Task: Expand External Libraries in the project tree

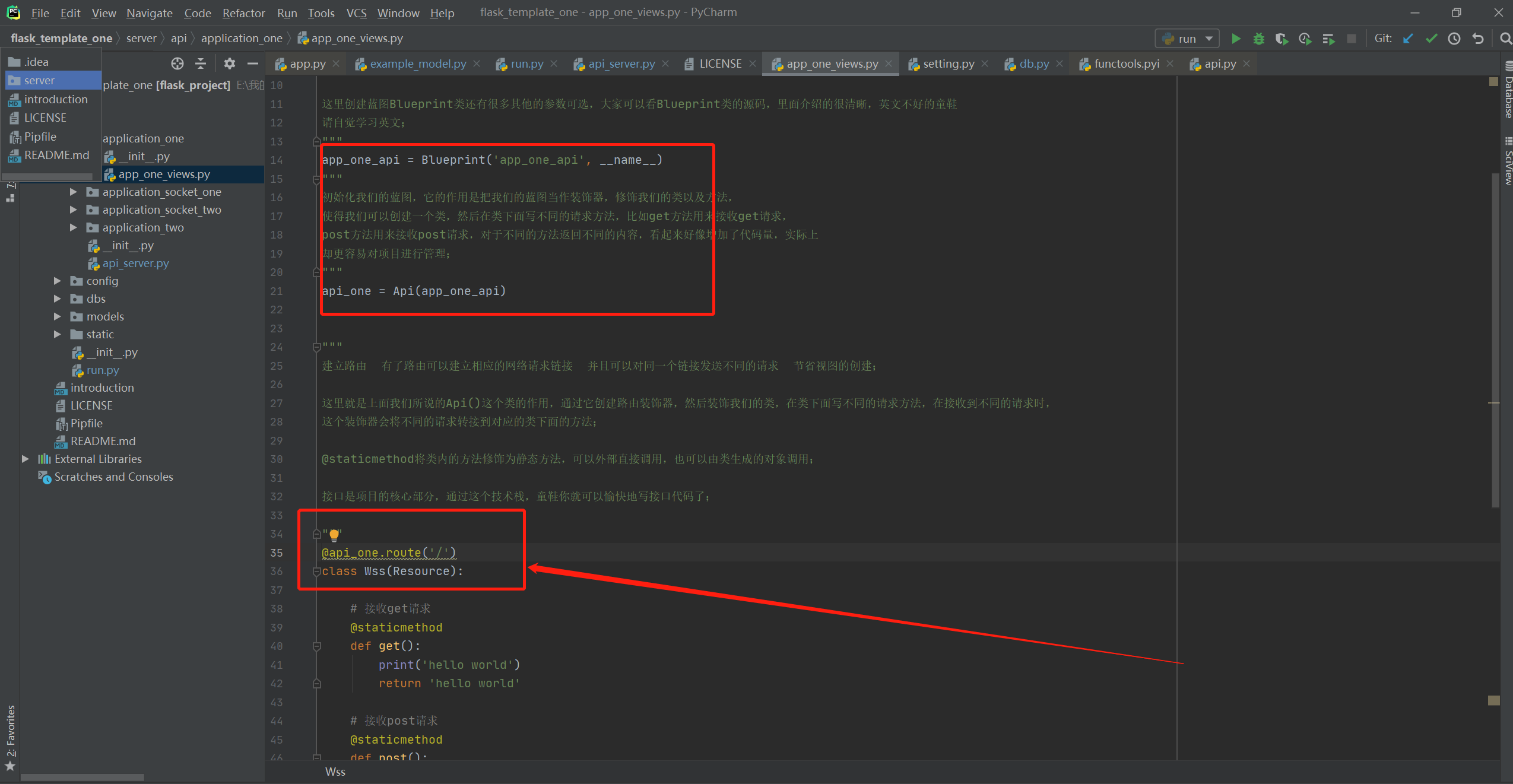Action: click(x=24, y=459)
